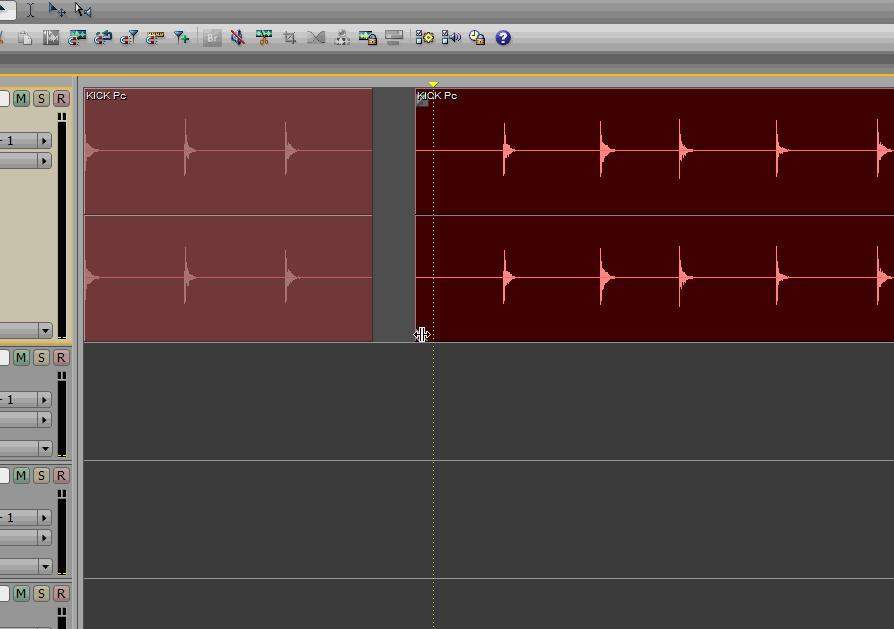The height and width of the screenshot is (629, 894).
Task: Mute the fourth track with M button
Action: pos(21,594)
